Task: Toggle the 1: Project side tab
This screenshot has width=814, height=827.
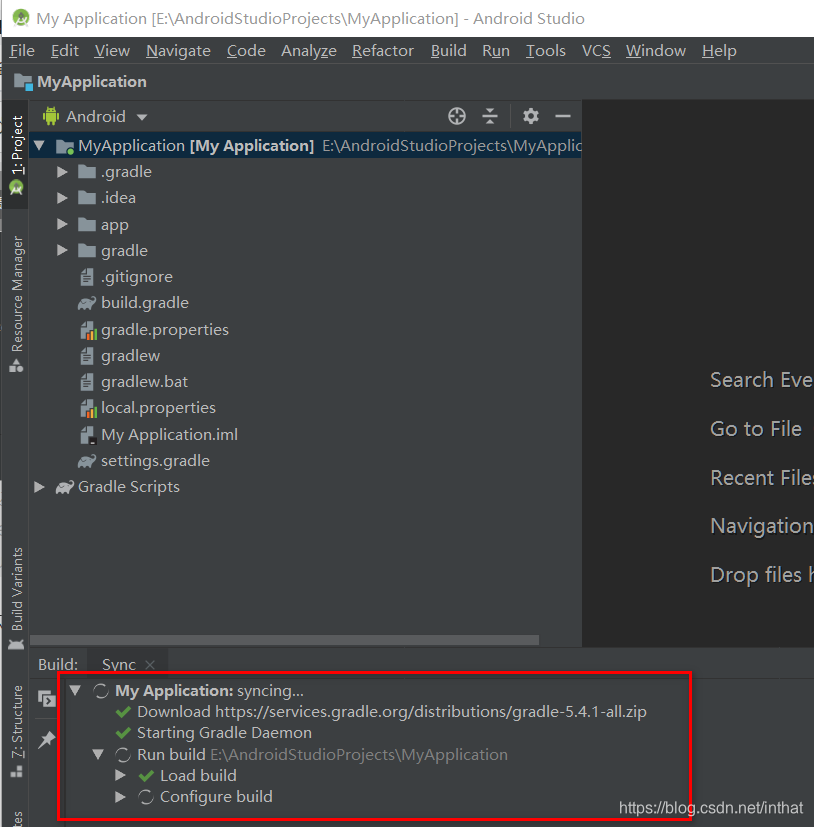Action: pos(17,154)
